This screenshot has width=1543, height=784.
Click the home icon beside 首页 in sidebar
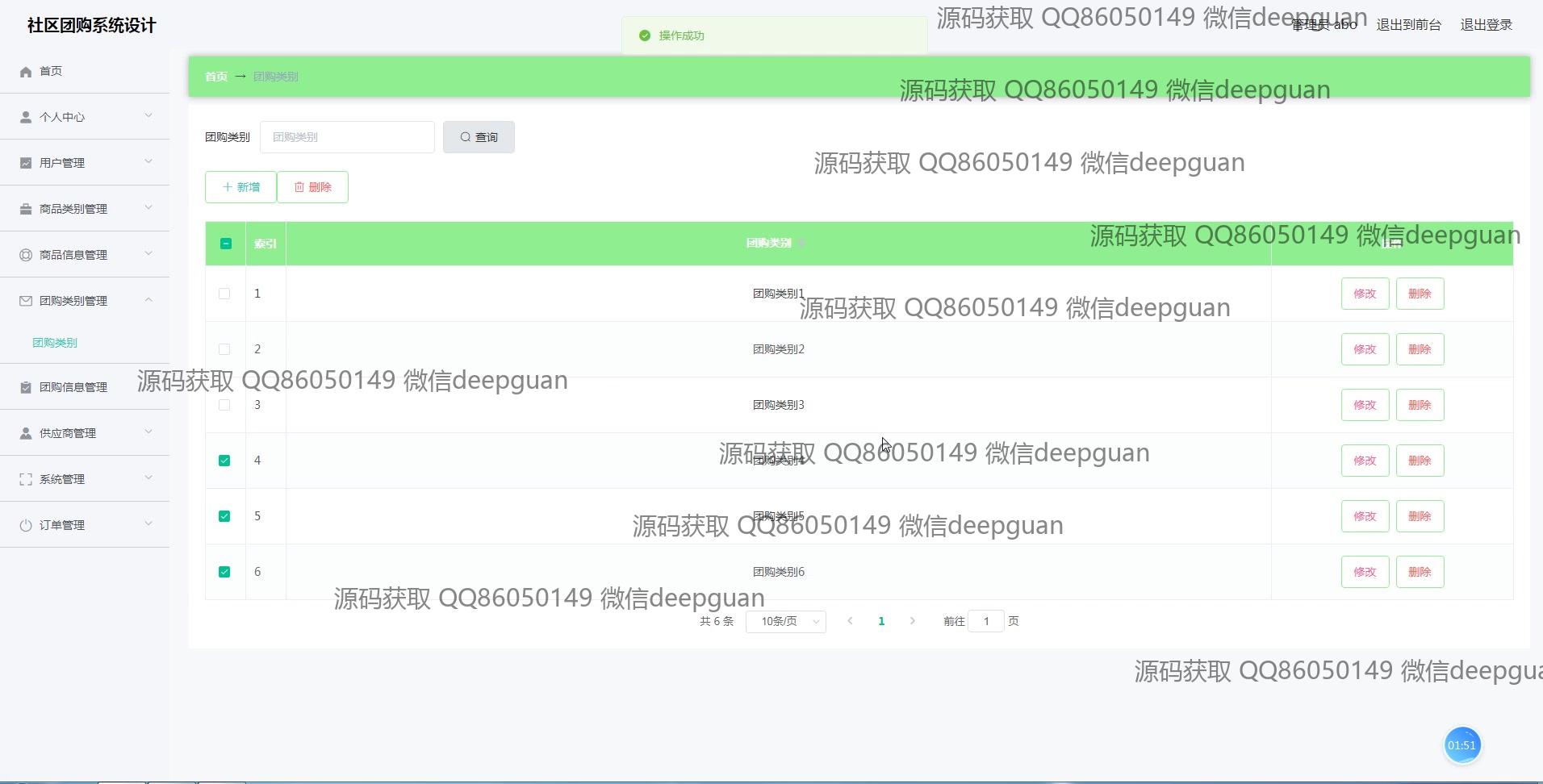[x=26, y=72]
